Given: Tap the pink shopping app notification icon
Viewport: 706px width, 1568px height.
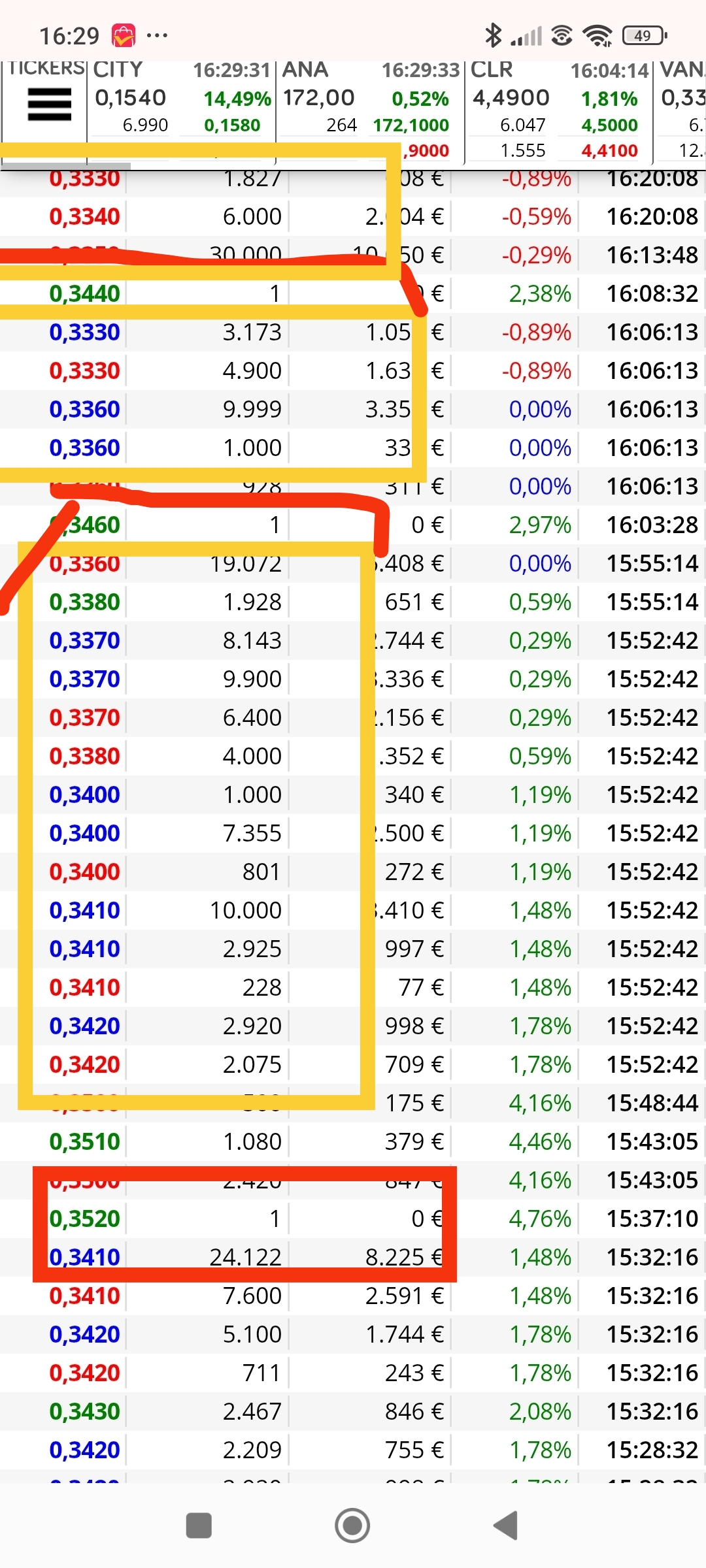Looking at the screenshot, I should click(x=124, y=35).
